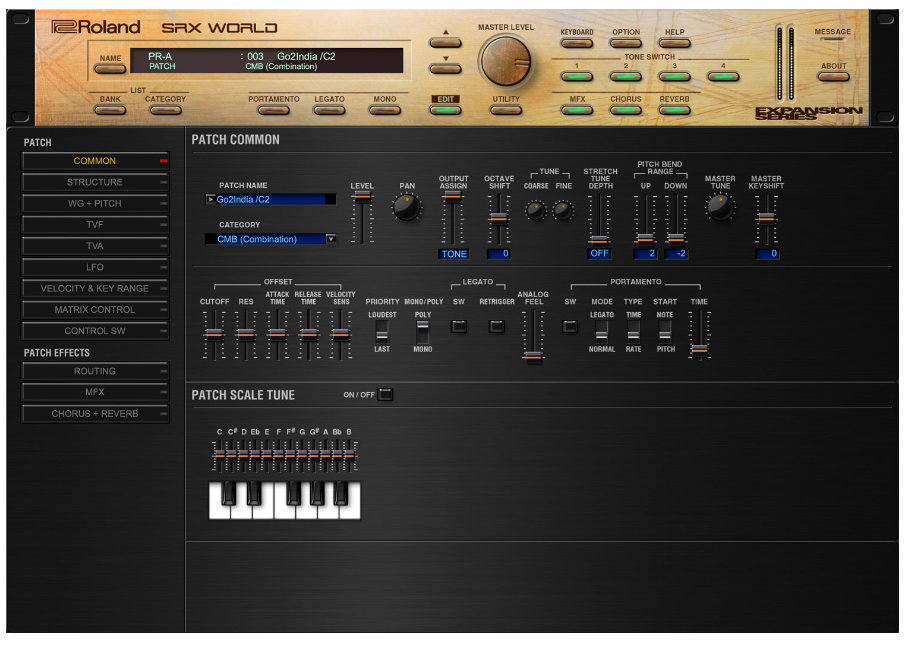
Task: Click the Output Assign TONE value box
Action: click(454, 254)
